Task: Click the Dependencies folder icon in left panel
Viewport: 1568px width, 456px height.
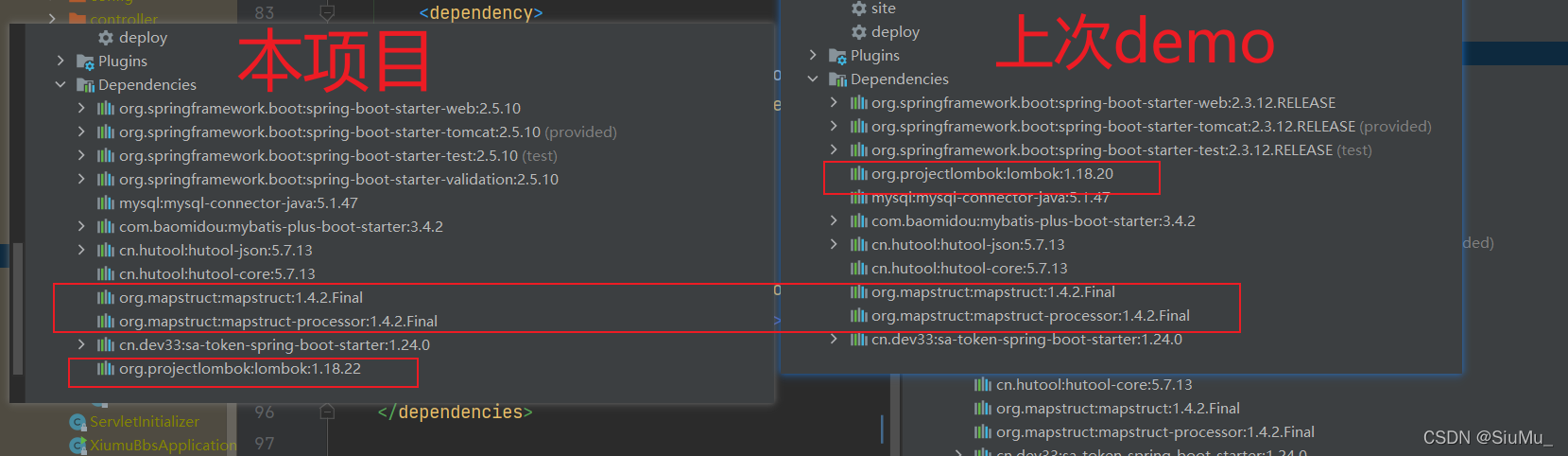Action: pyautogui.click(x=85, y=85)
